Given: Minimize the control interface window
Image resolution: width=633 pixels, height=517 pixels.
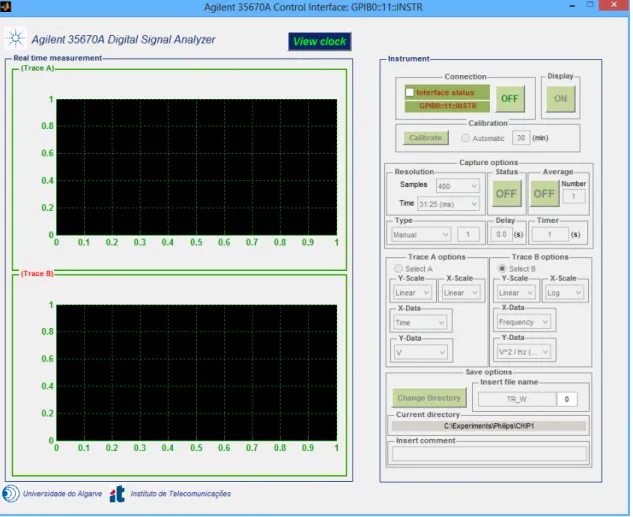Looking at the screenshot, I should pos(572,6).
